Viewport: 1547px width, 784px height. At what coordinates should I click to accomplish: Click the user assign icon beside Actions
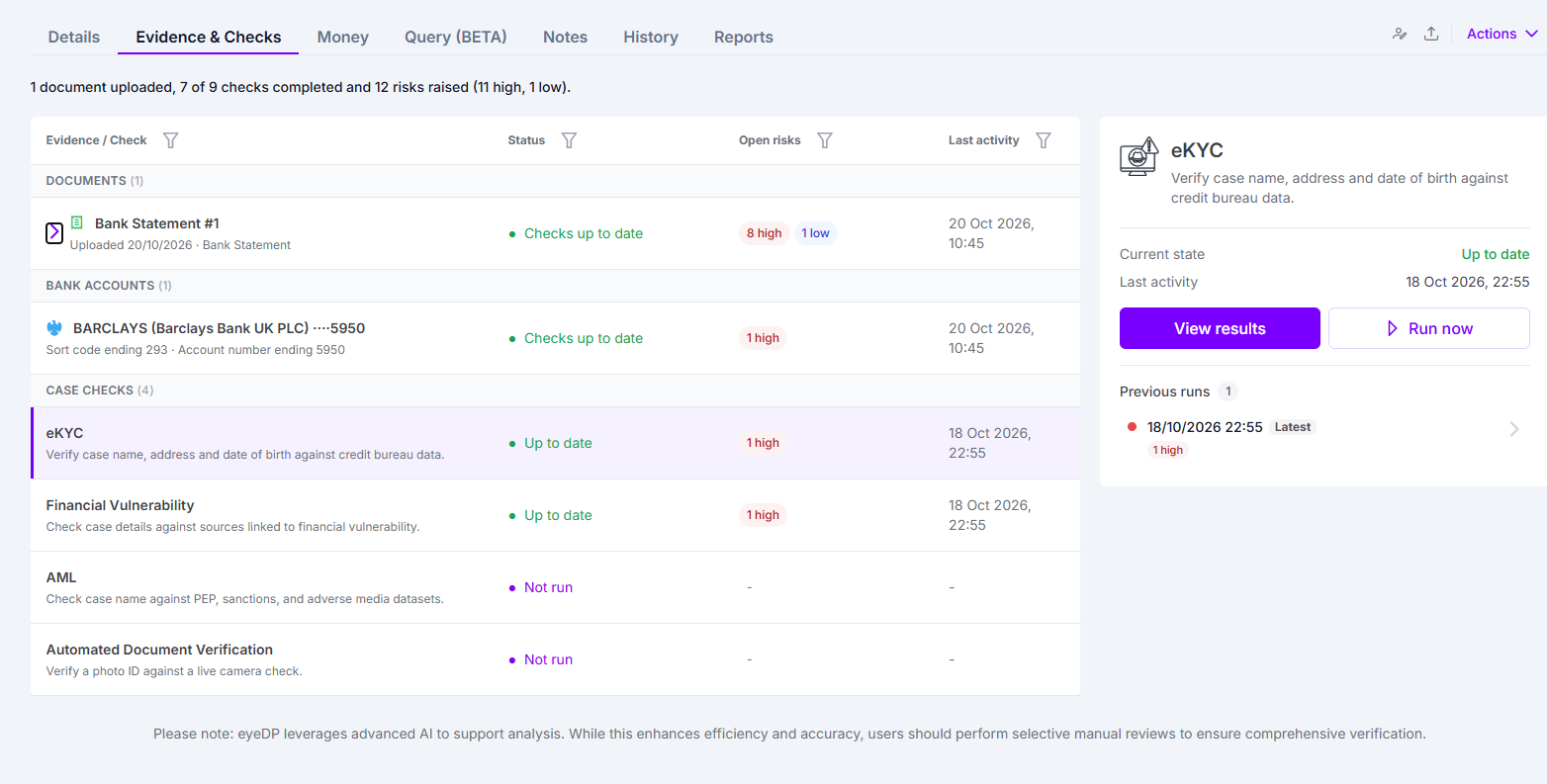click(x=1400, y=34)
